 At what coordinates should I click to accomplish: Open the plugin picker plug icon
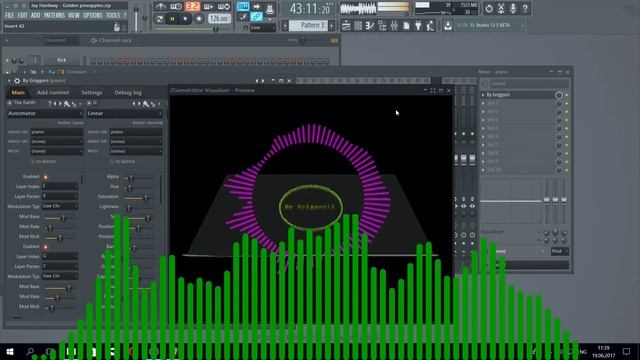(x=418, y=26)
